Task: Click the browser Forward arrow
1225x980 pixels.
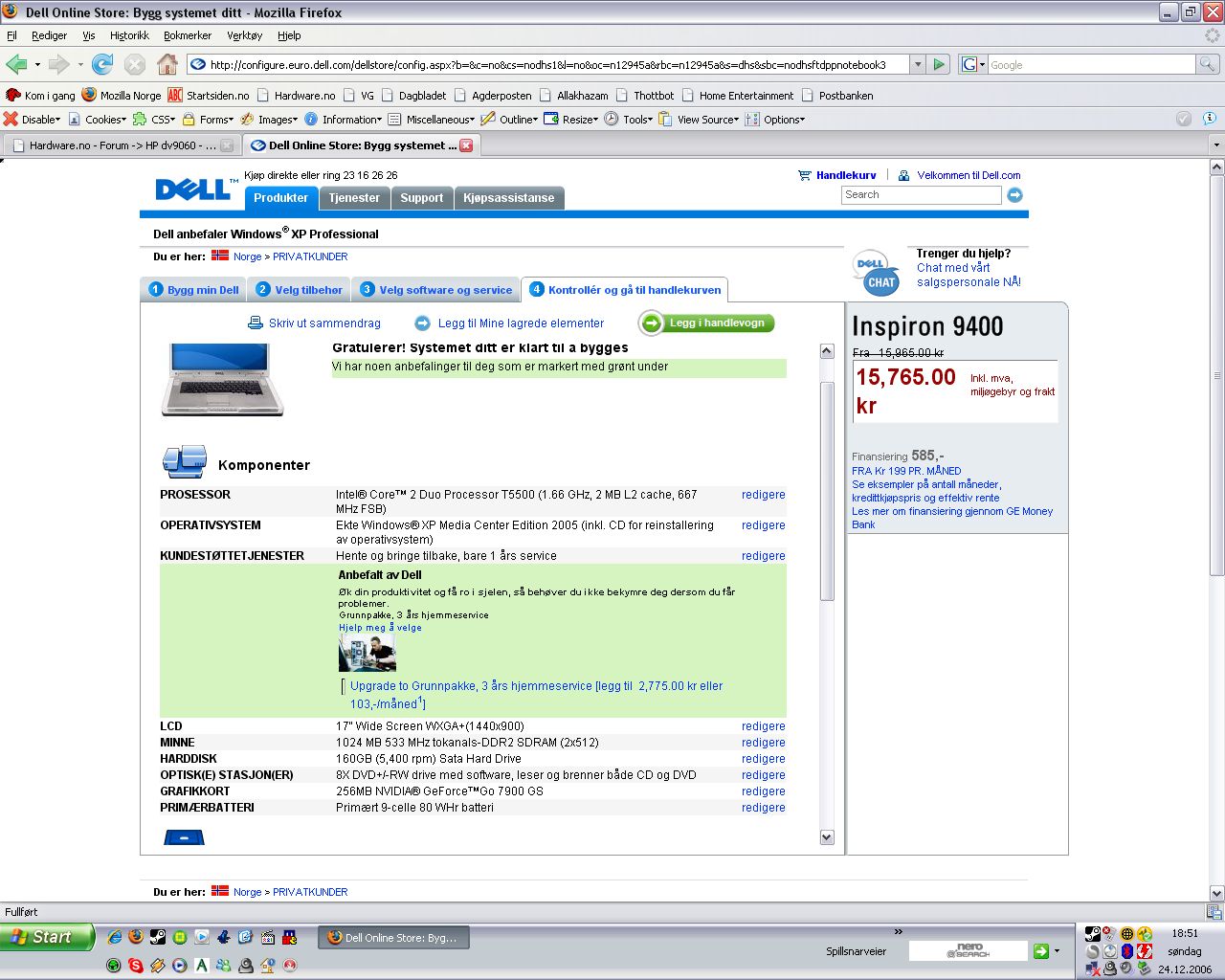Action: [58, 64]
